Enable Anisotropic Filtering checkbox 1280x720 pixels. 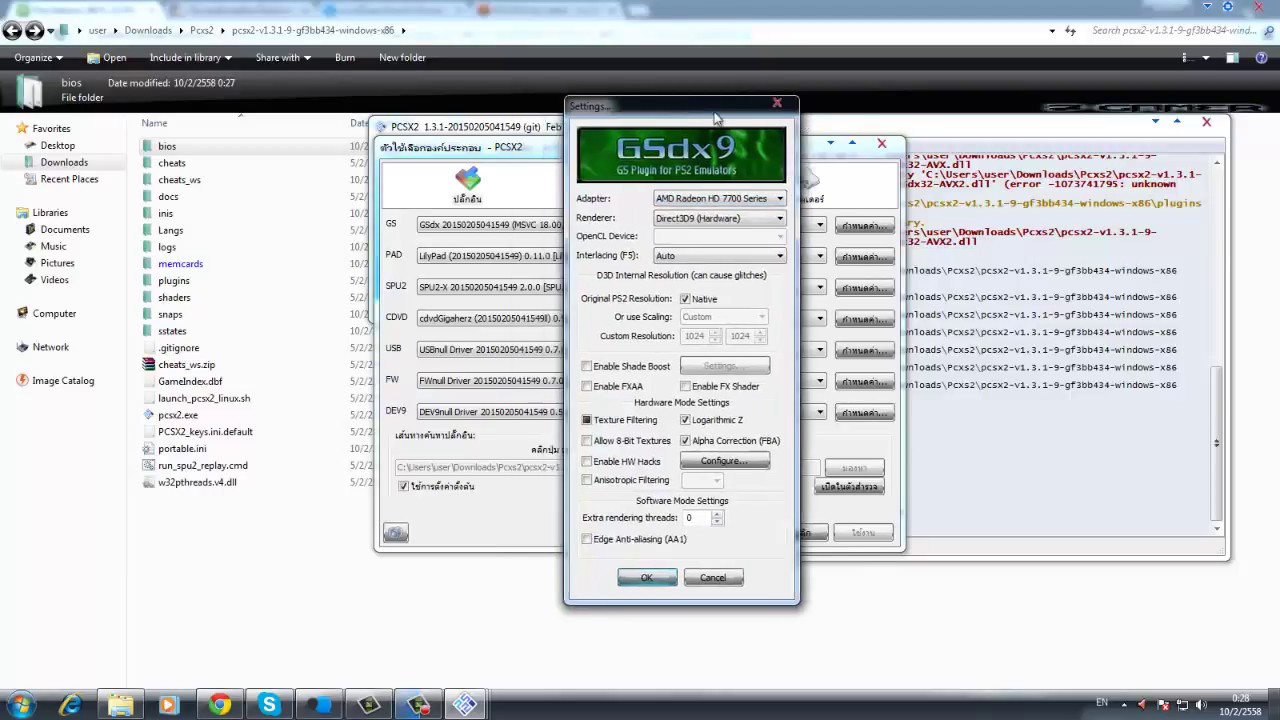(587, 480)
